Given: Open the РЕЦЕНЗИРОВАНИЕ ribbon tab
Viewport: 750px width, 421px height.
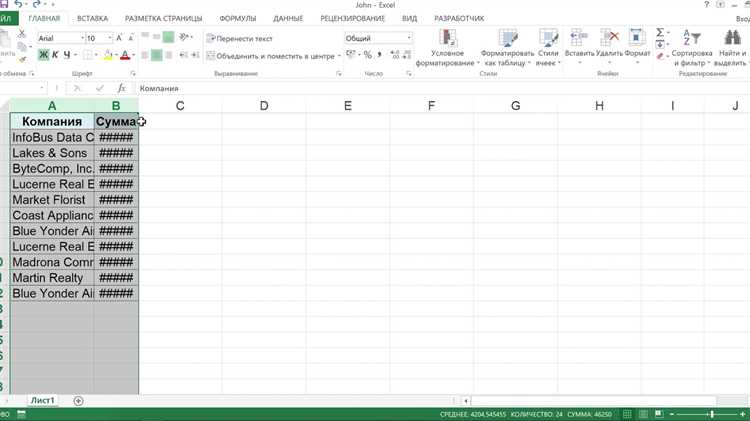Looking at the screenshot, I should pos(353,18).
